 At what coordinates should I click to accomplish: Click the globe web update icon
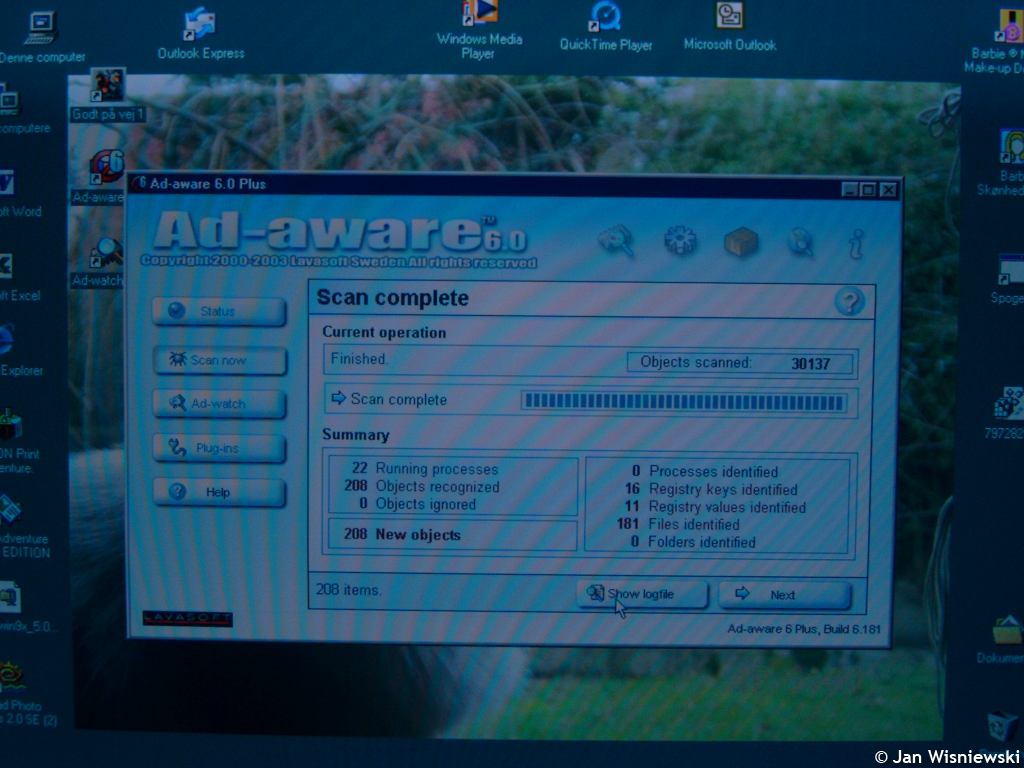800,241
